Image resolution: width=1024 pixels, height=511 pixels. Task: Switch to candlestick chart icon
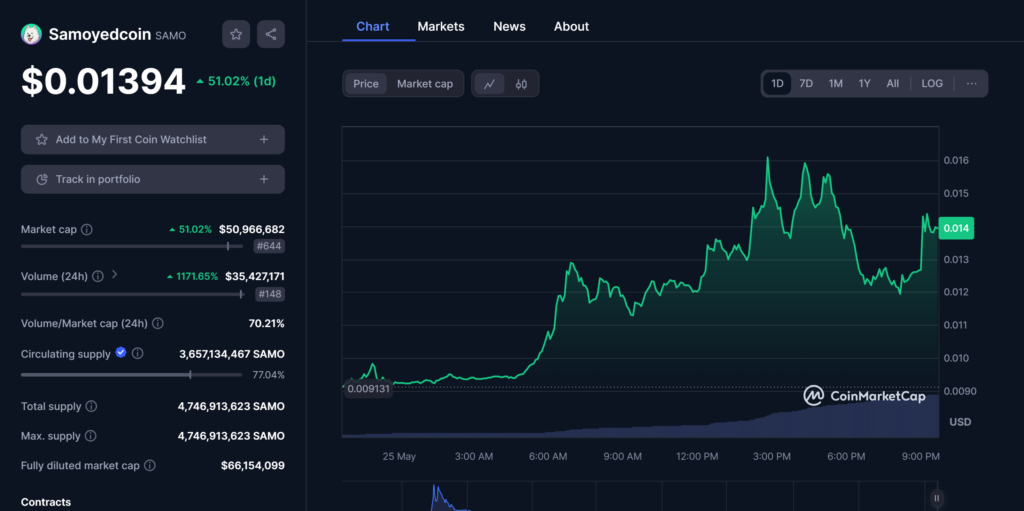click(x=521, y=84)
